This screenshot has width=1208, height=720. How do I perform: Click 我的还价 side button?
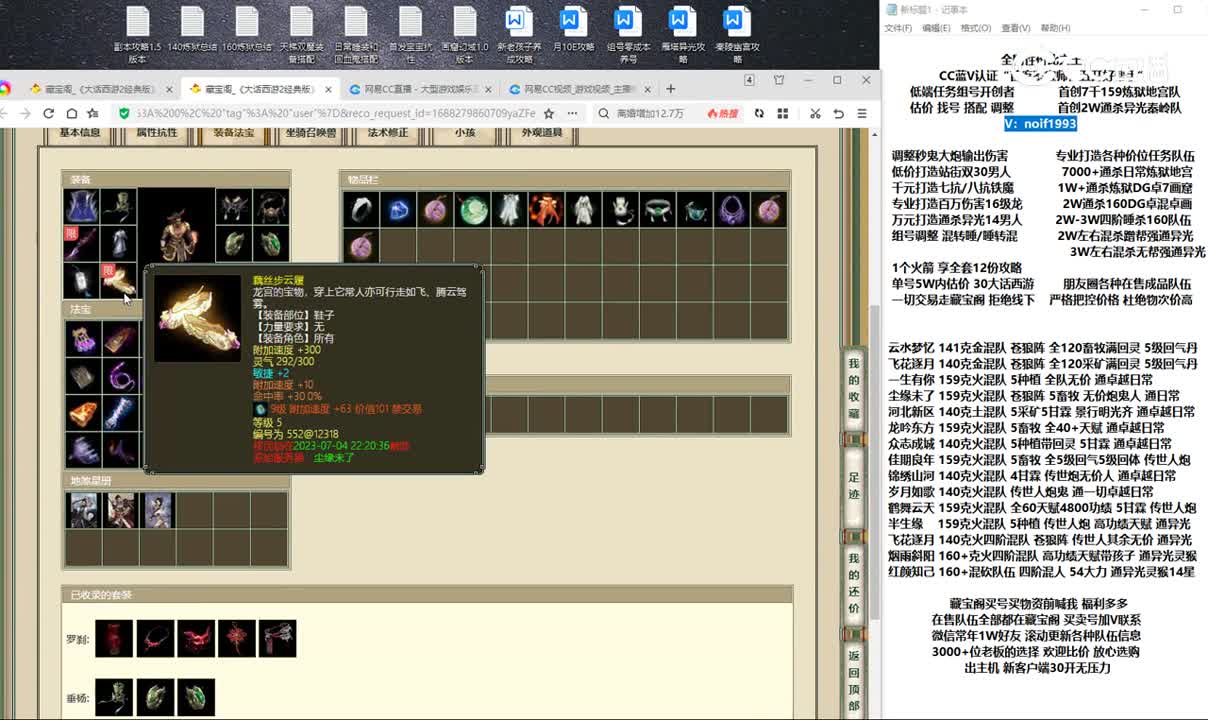pos(854,584)
